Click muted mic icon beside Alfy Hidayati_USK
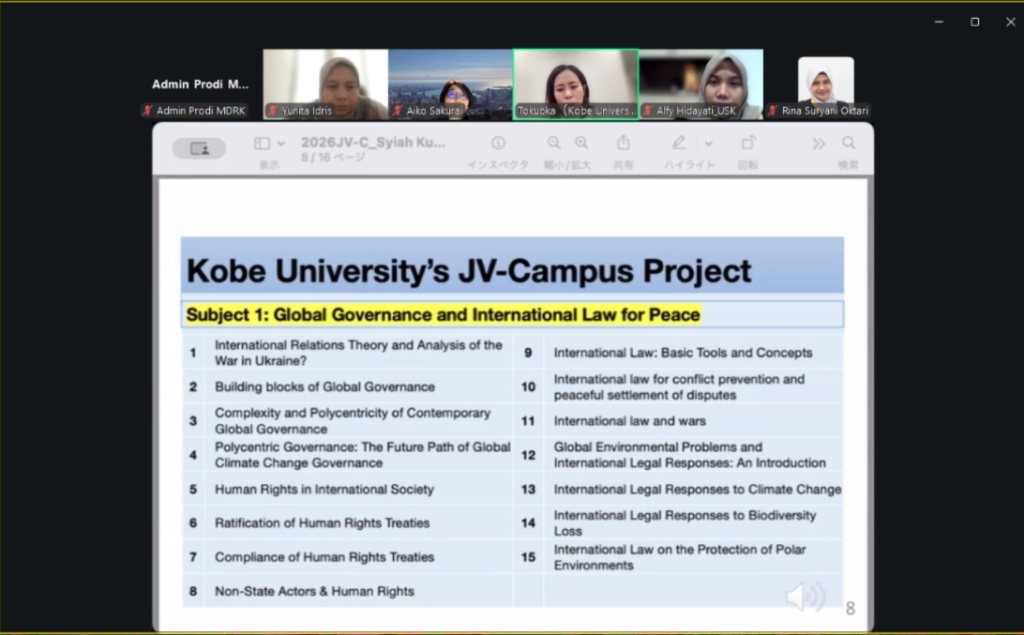 648,111
